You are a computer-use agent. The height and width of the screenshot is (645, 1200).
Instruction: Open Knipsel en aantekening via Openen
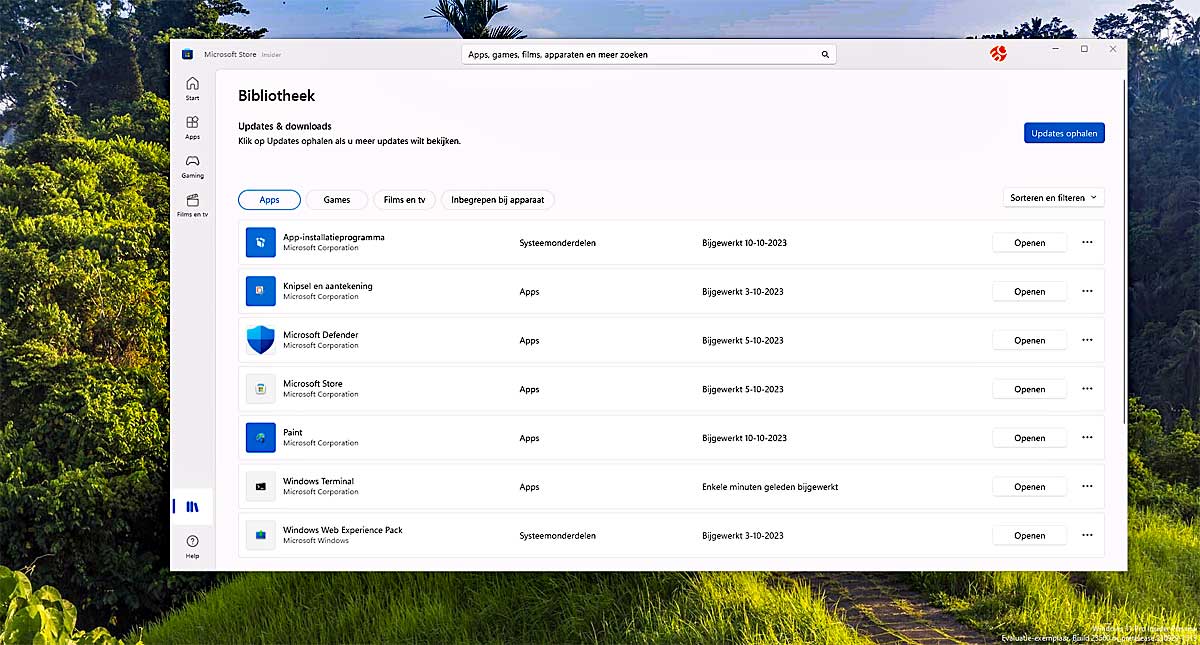[1029, 292]
